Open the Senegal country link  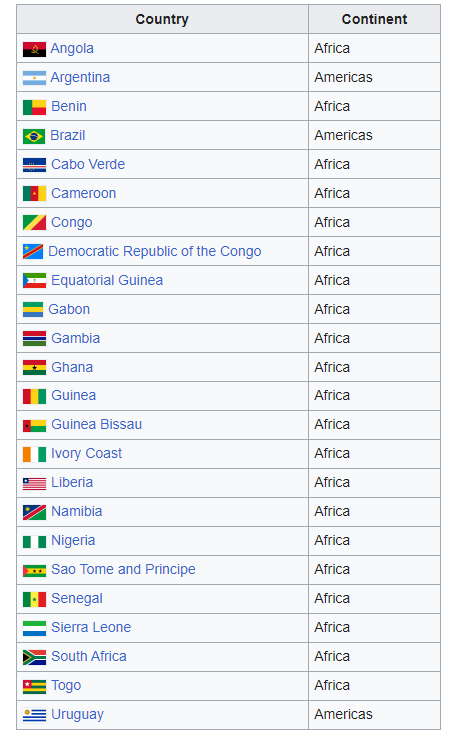[77, 599]
